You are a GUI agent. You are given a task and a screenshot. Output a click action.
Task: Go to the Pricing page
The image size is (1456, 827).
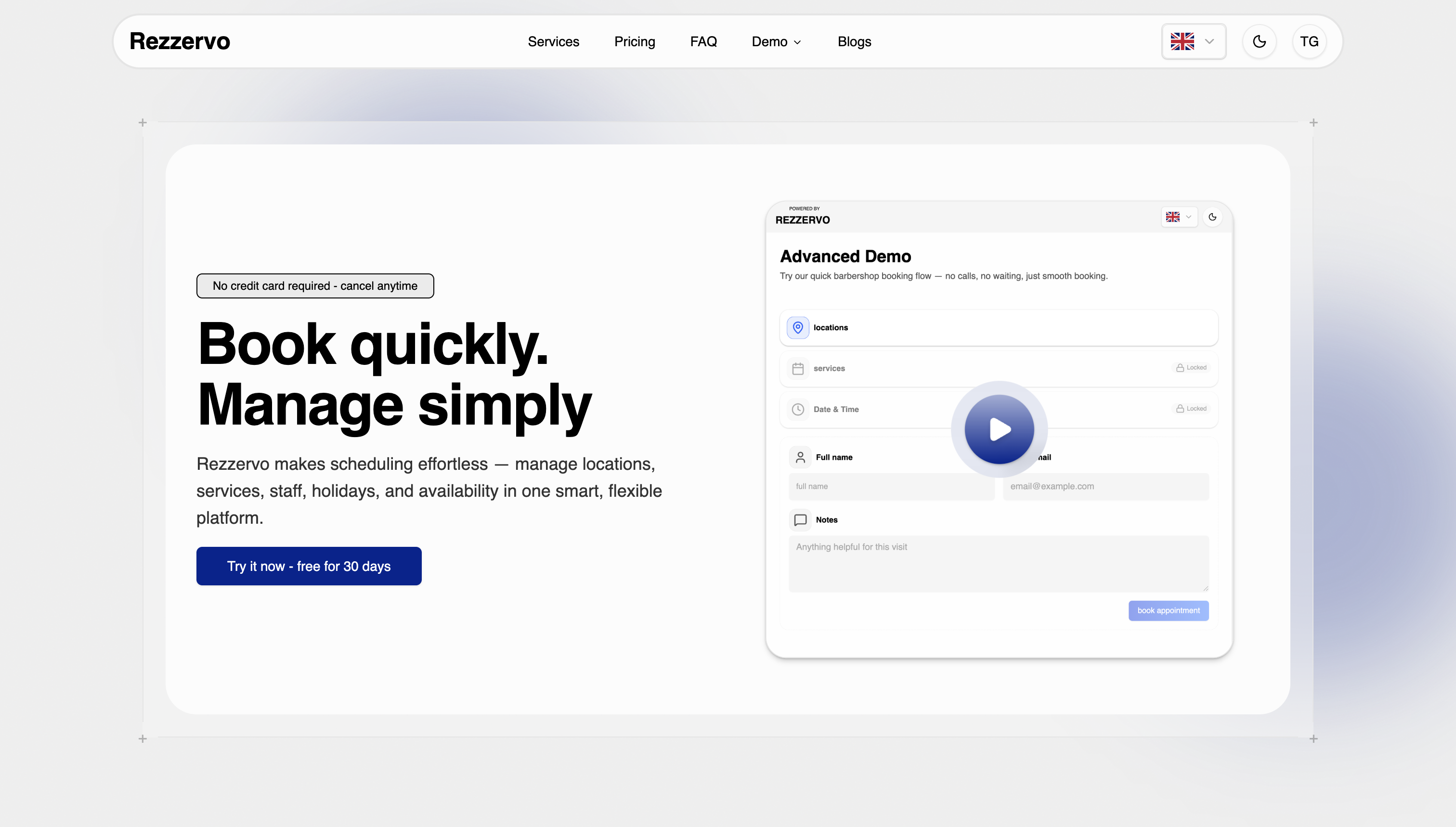pos(635,41)
